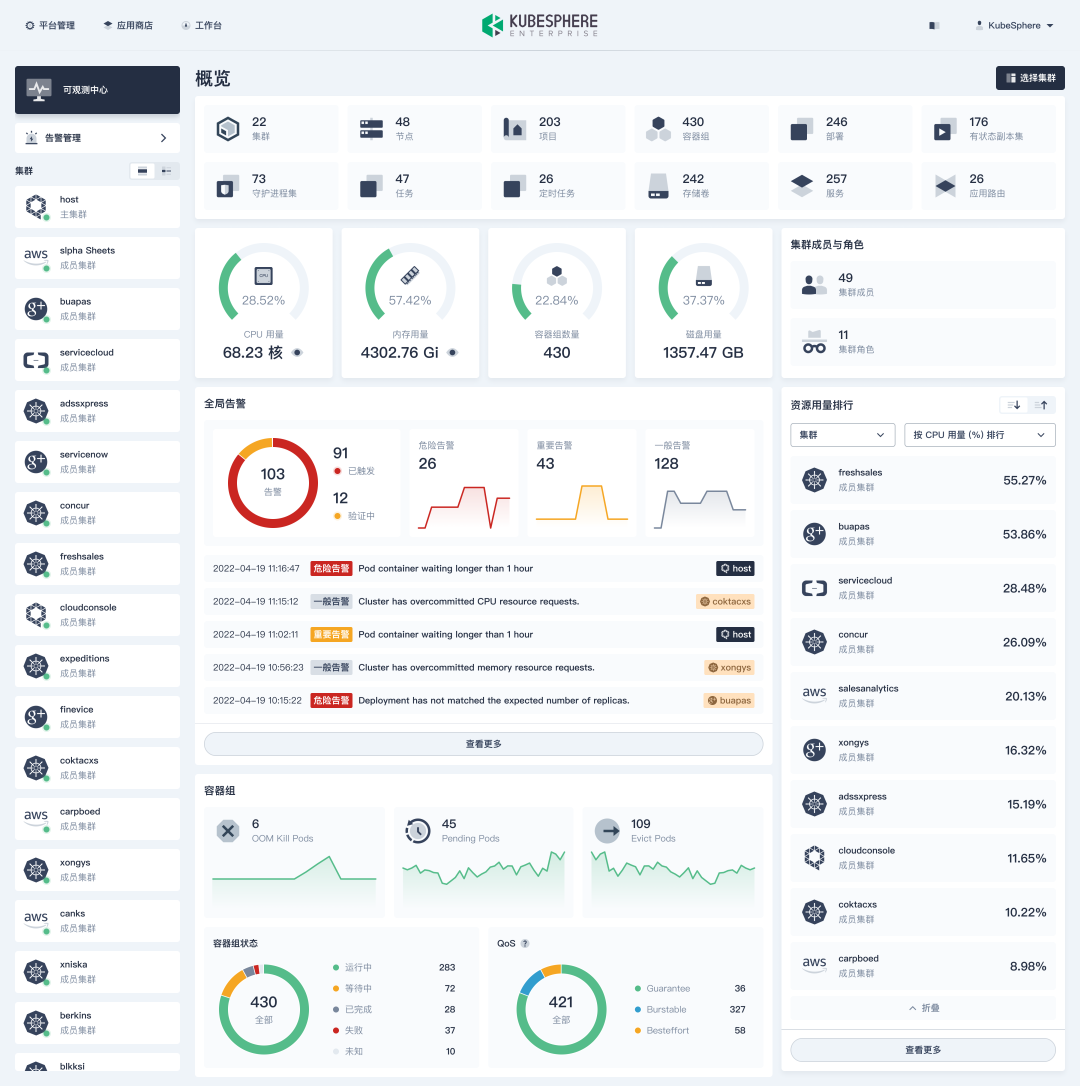Click the 103 alerts donut chart
Viewport: 1080px width, 1086px height.
pyautogui.click(x=272, y=482)
